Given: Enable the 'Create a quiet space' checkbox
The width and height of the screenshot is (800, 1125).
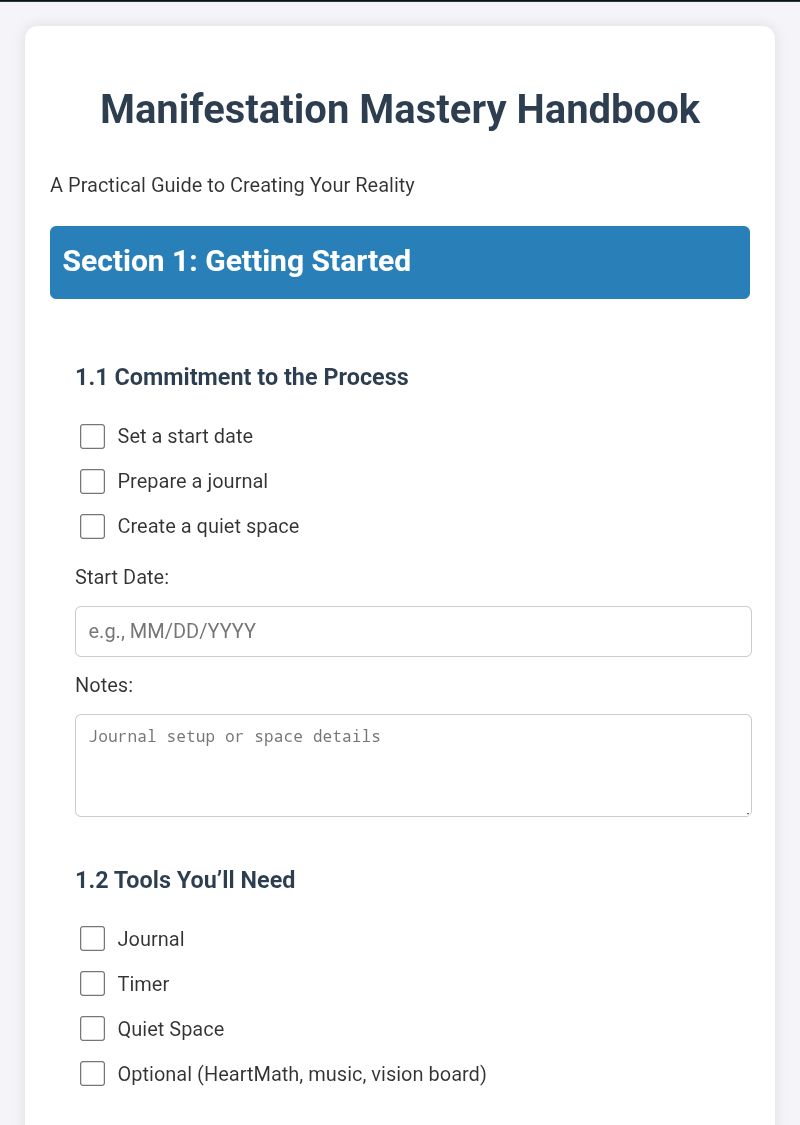Looking at the screenshot, I should [x=93, y=527].
